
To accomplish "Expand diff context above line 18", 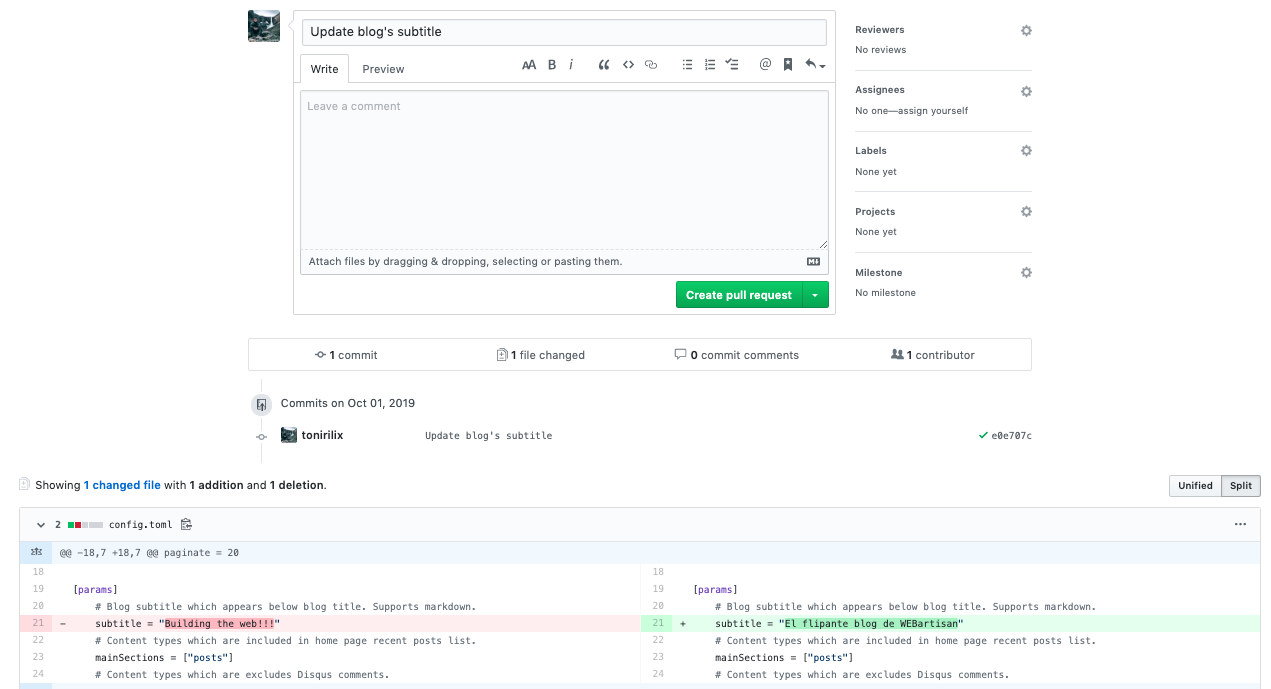I will [37, 552].
